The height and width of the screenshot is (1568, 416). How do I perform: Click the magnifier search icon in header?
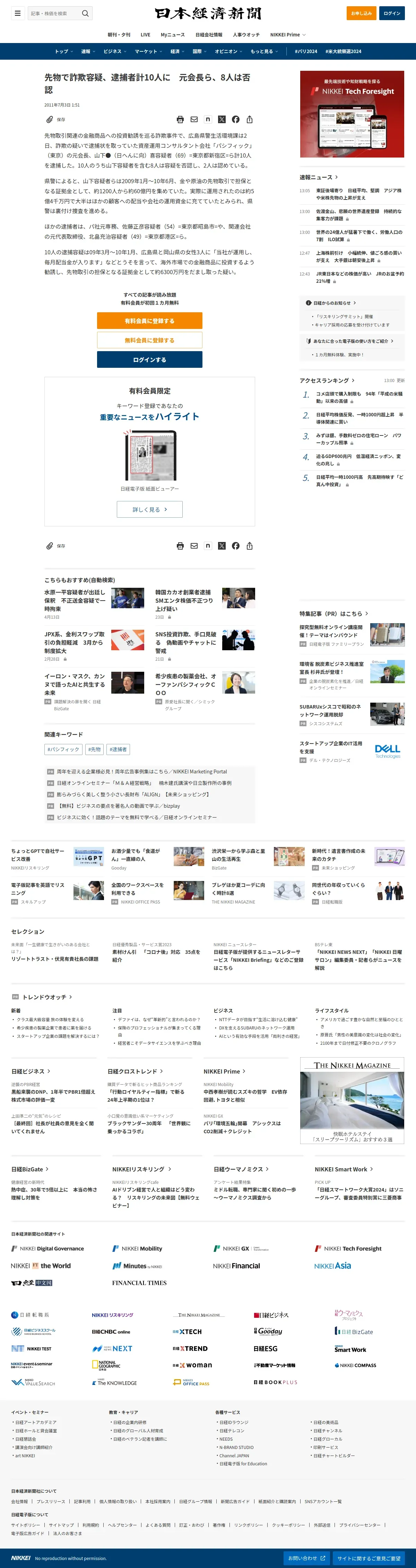tap(85, 13)
